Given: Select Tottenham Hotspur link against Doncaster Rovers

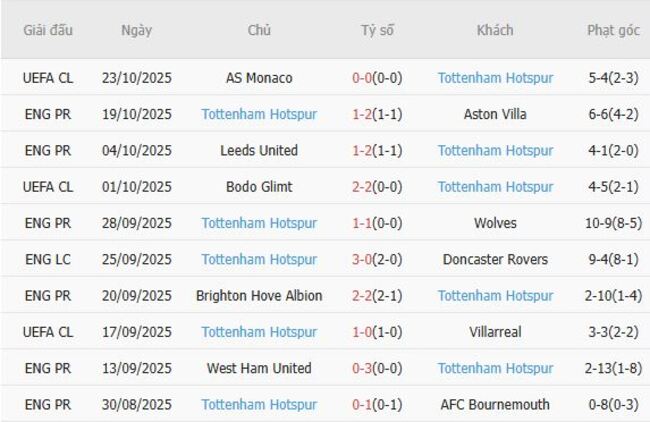Looking at the screenshot, I should point(259,259).
